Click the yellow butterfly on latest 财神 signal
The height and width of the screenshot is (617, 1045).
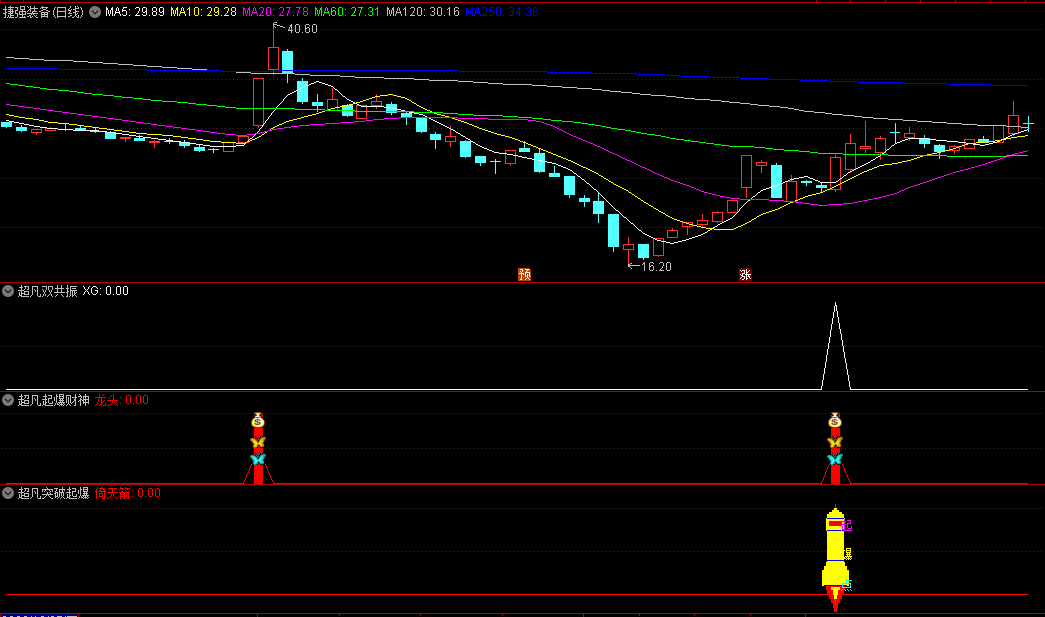point(835,442)
